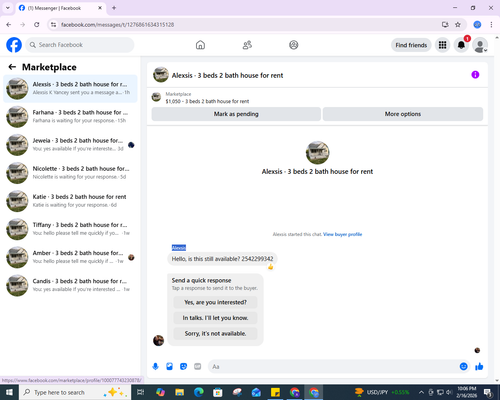
Task: Open a new browser tab
Action: [114, 8]
